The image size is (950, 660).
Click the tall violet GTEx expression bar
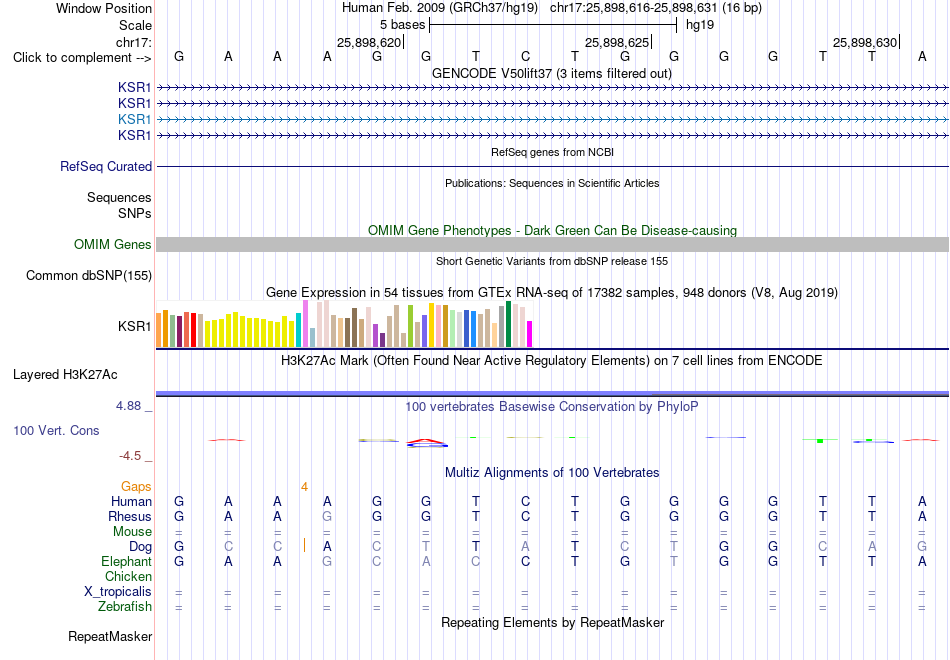(305, 324)
